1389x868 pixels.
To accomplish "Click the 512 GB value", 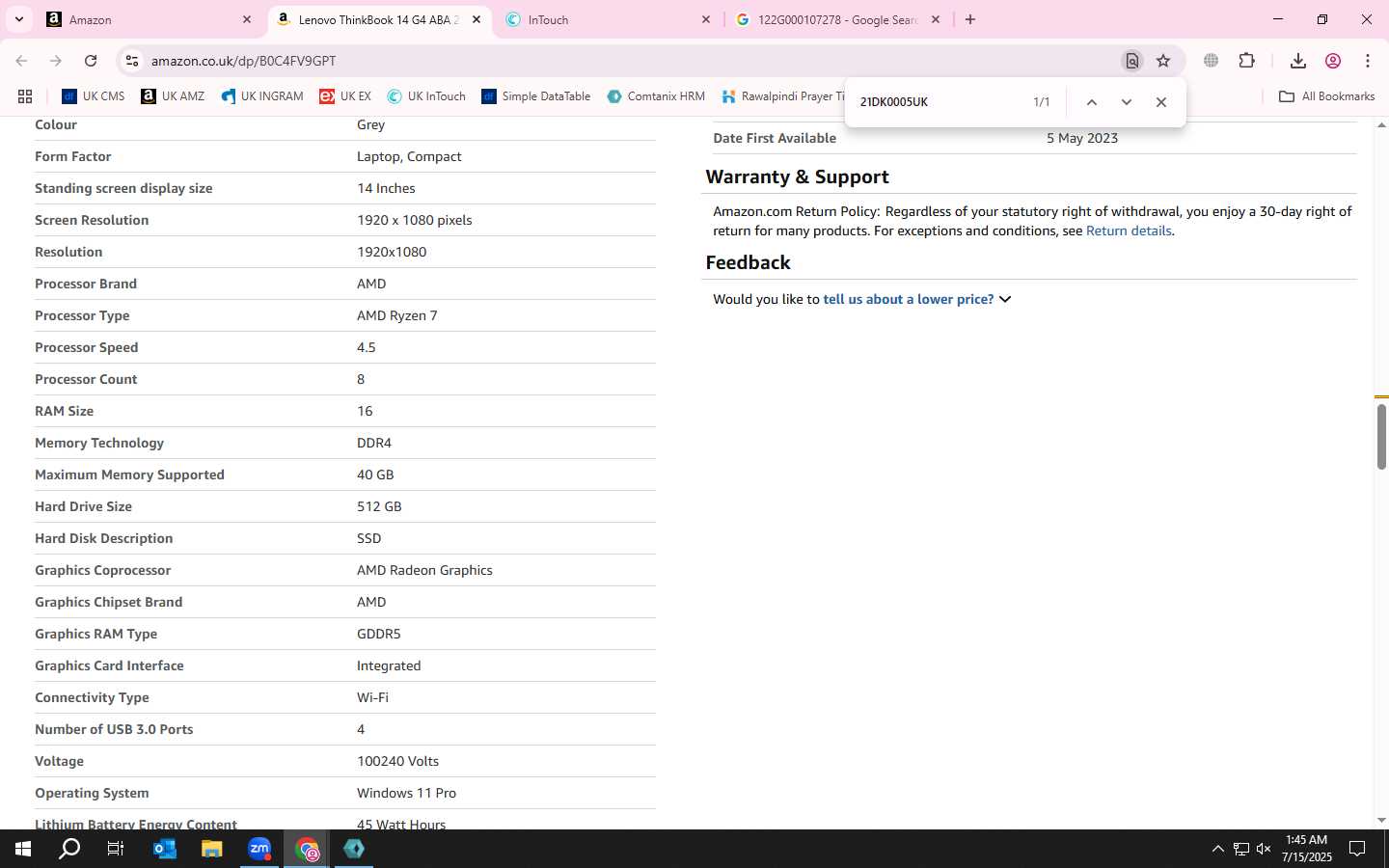I will (x=379, y=506).
